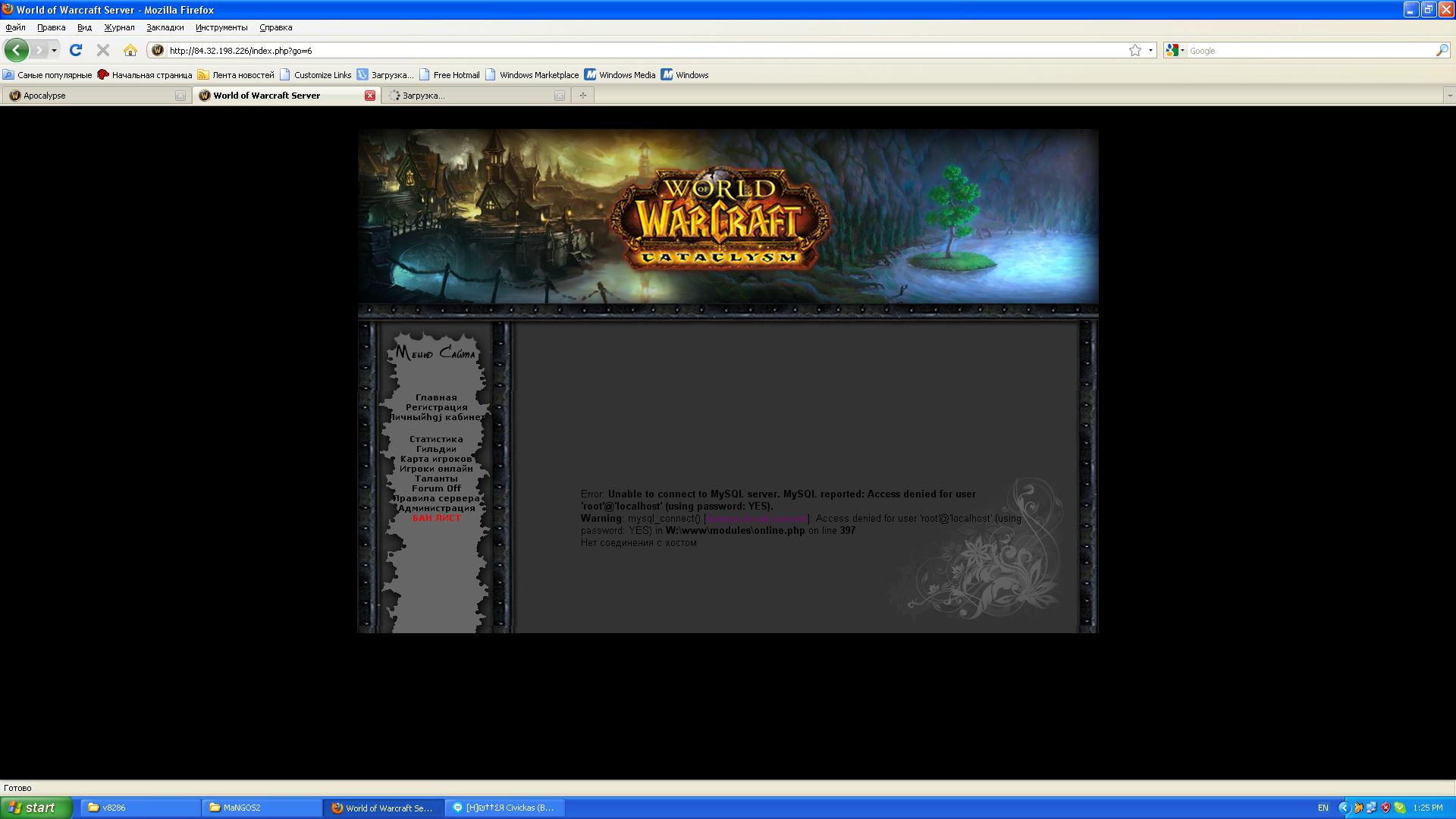The image size is (1456, 819).
Task: Click the Reload page icon
Action: pos(75,50)
